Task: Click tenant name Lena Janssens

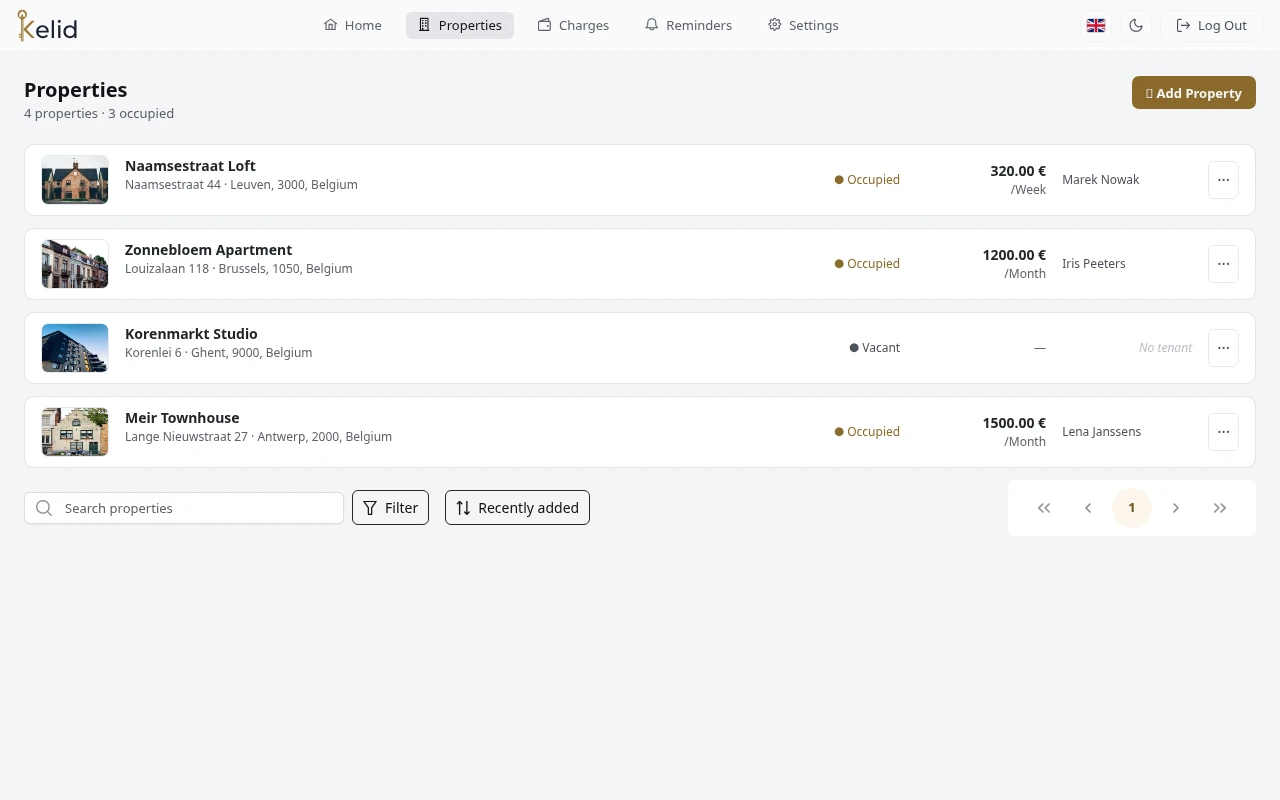Action: [x=1101, y=432]
